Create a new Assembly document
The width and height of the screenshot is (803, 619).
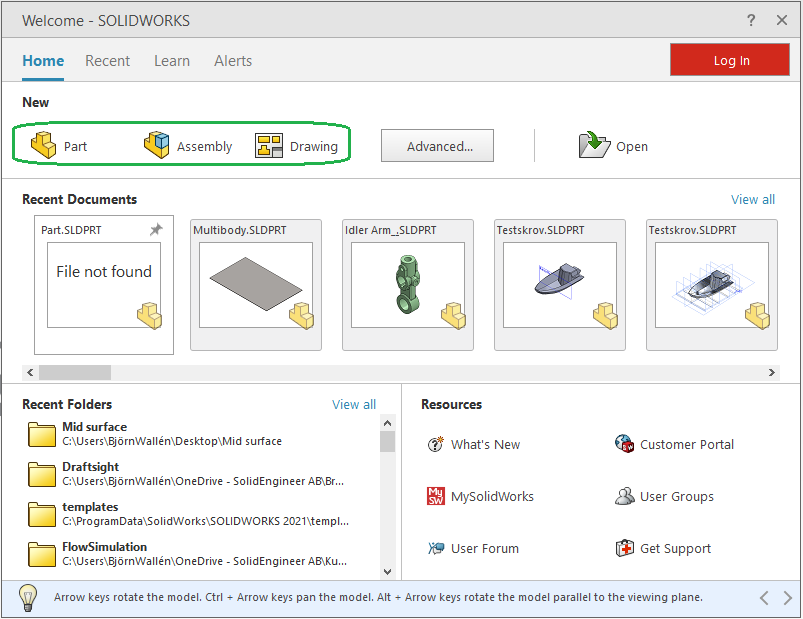(x=188, y=146)
